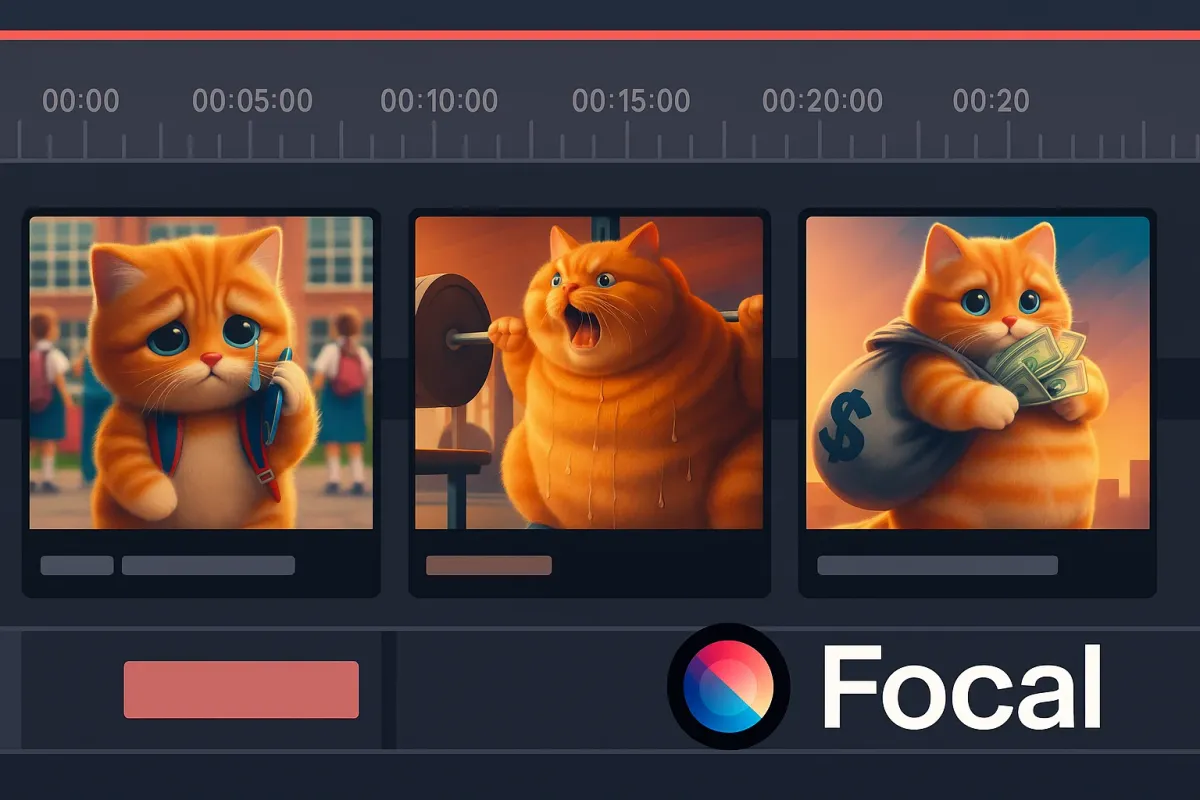This screenshot has width=1200, height=800.
Task: Click the Focal brand name text
Action: point(962,687)
